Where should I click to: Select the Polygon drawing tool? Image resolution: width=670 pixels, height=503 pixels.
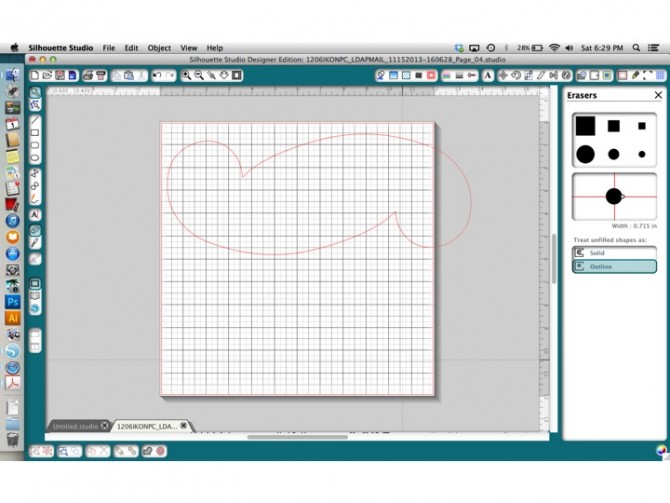pyautogui.click(x=35, y=174)
